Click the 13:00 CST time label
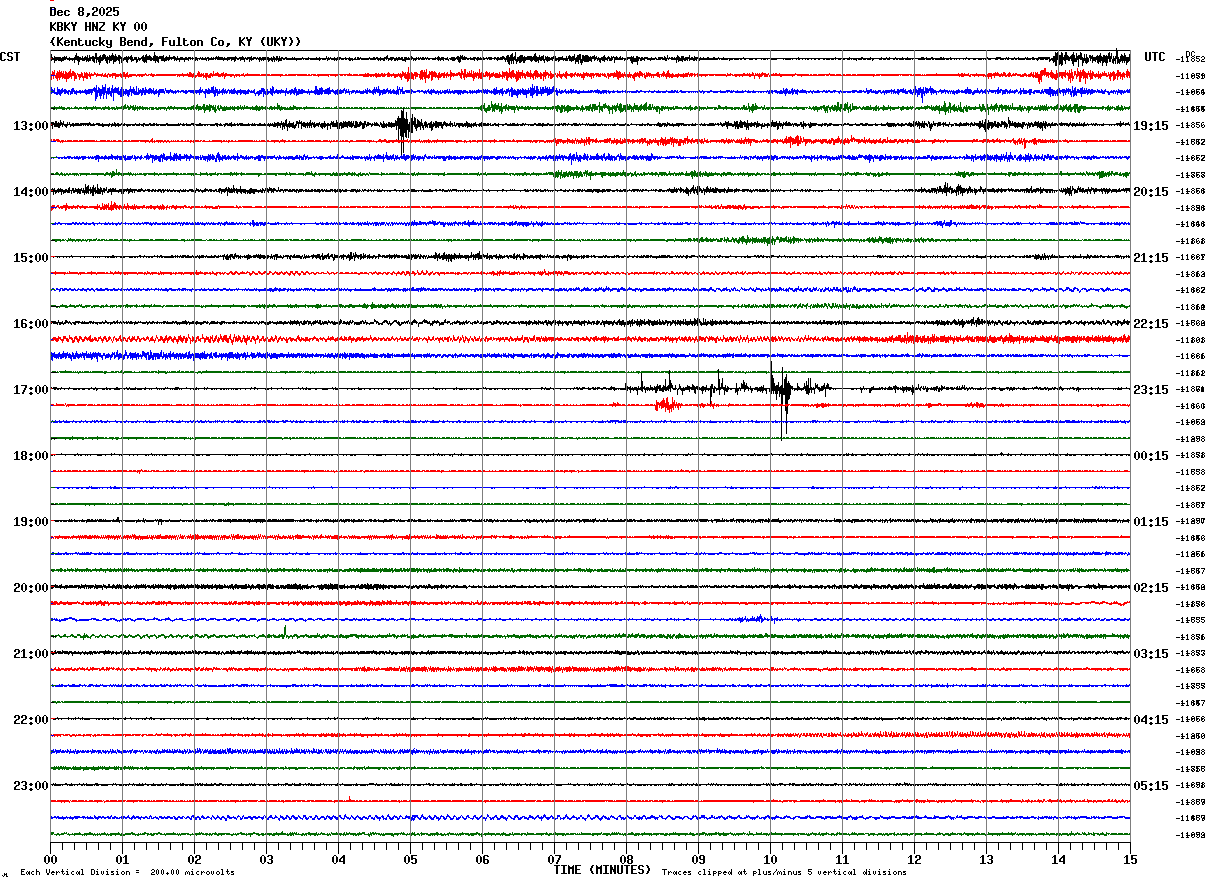This screenshot has height=886, width=1210. [31, 126]
